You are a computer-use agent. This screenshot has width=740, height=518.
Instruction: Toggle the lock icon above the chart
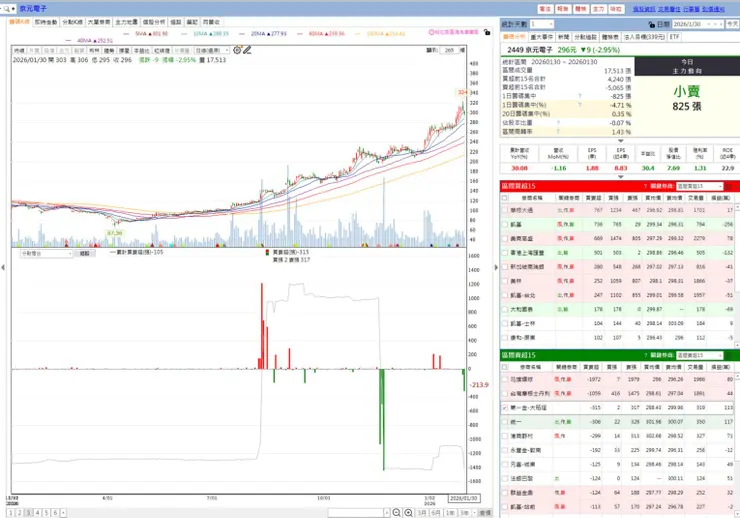point(487,32)
